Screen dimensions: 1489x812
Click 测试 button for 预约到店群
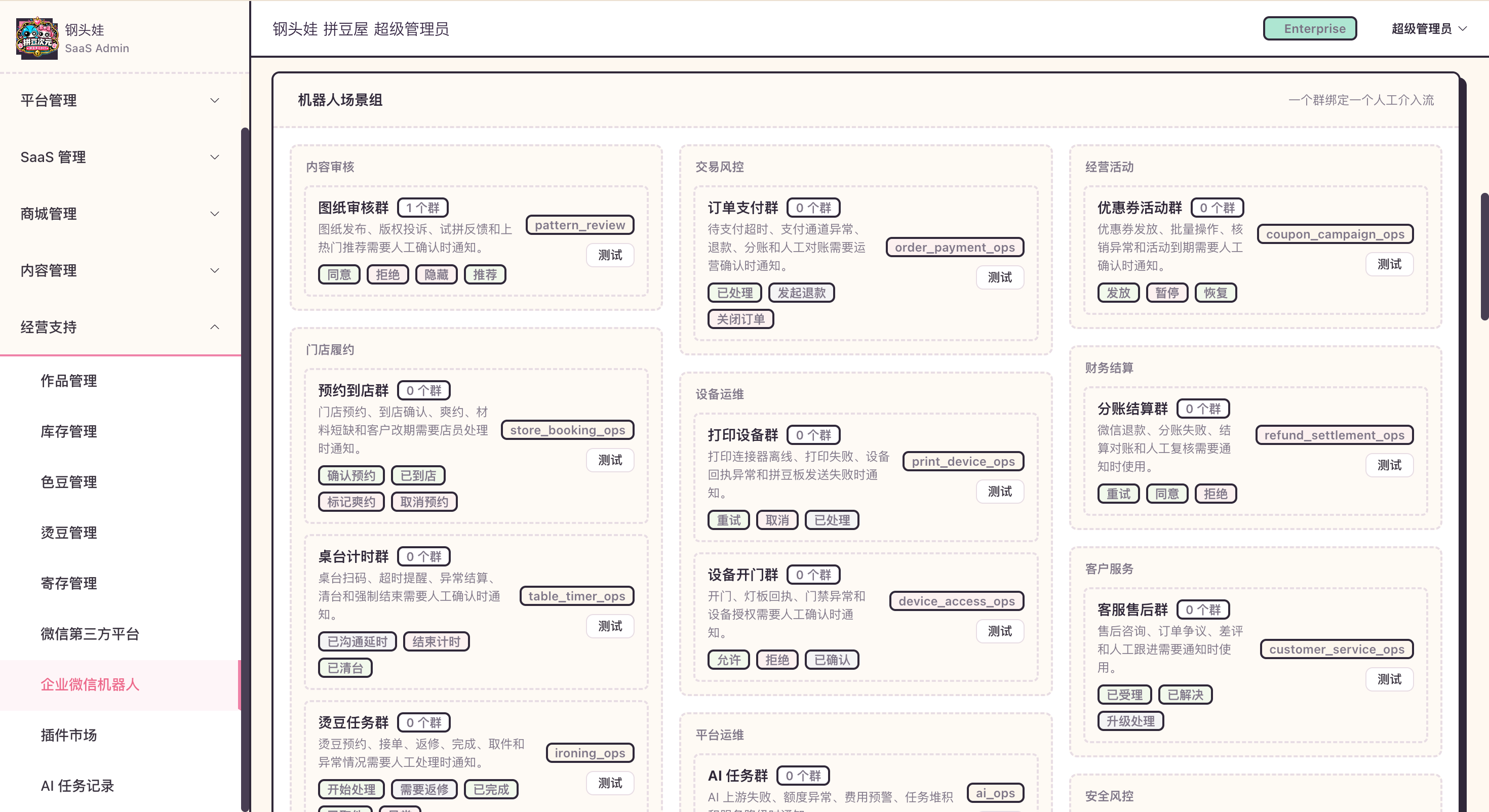coord(610,460)
